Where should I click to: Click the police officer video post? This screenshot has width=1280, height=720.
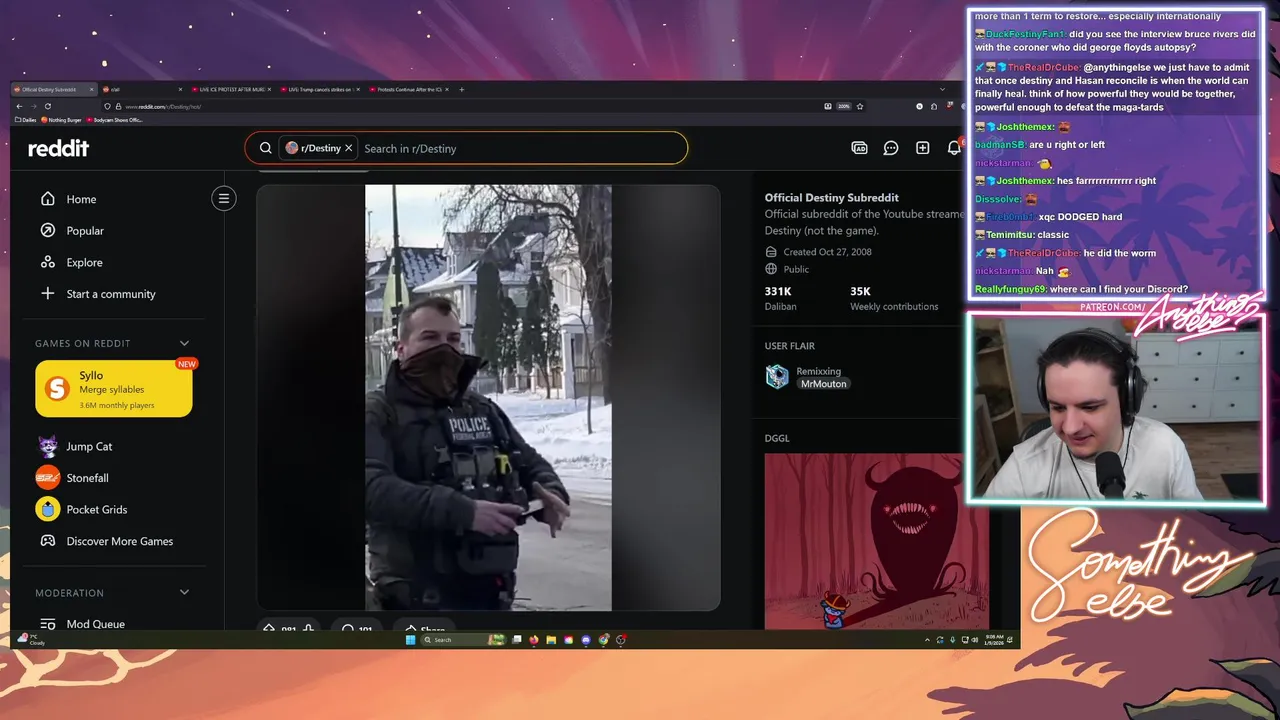coord(488,398)
